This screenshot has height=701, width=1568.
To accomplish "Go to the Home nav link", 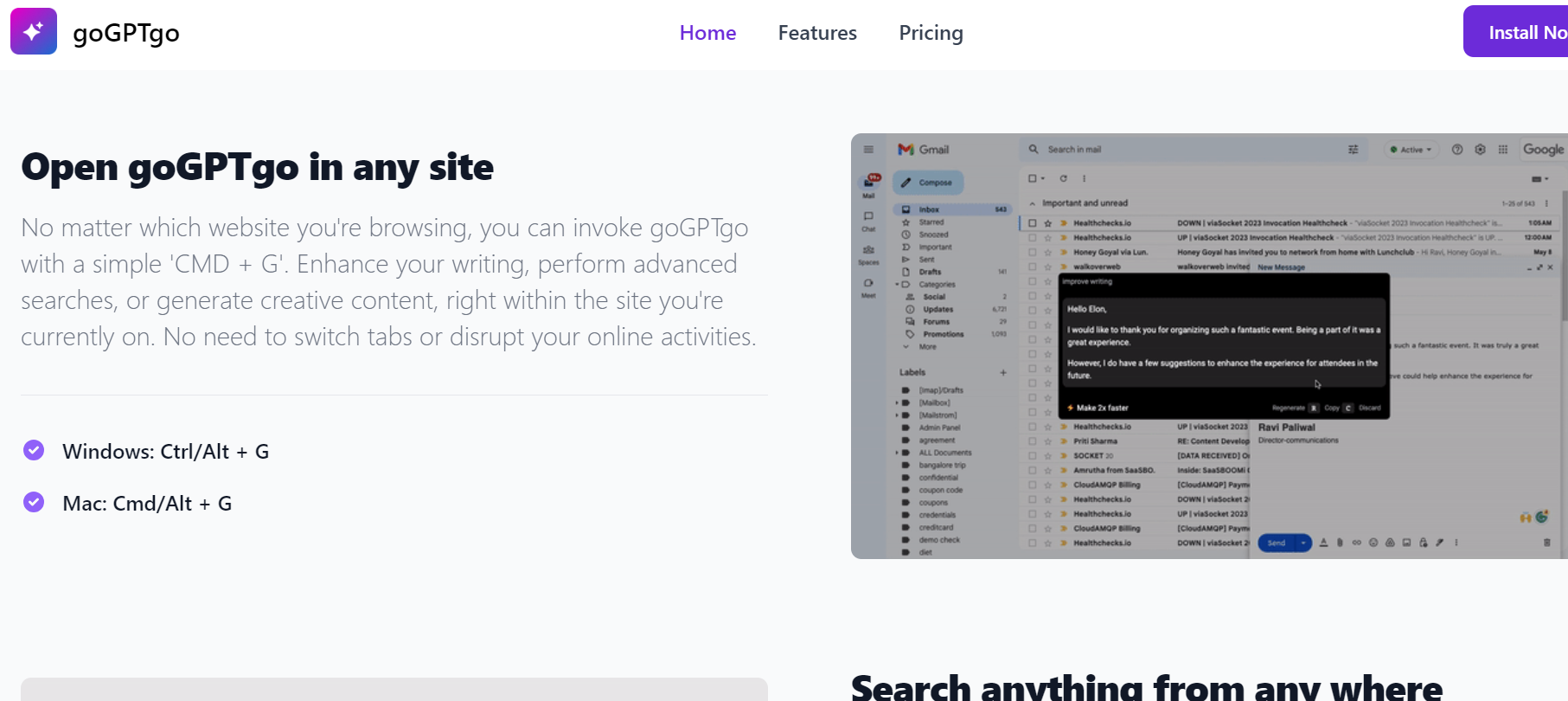I will (707, 33).
